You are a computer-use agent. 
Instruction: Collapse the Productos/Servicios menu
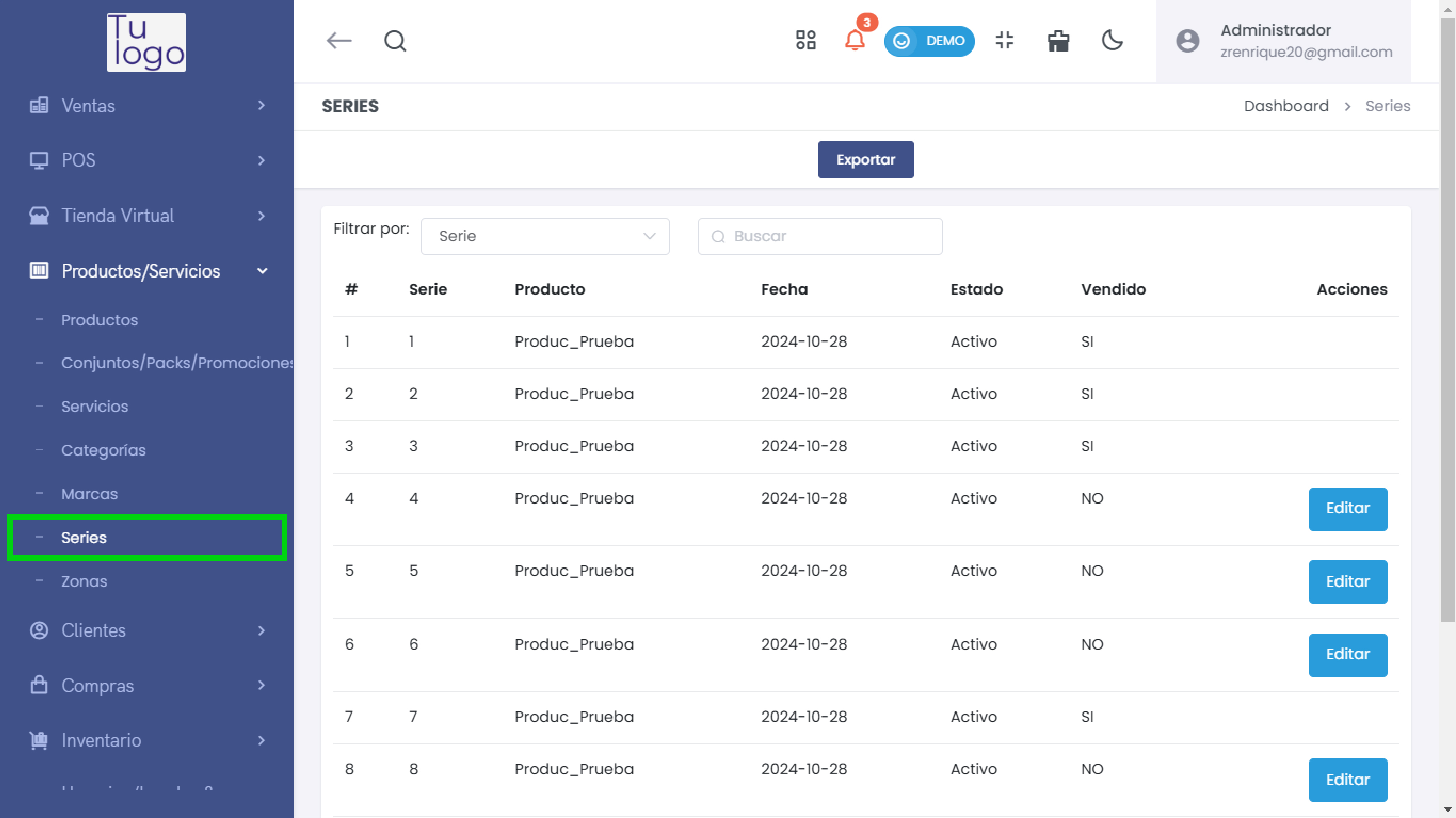(x=146, y=271)
